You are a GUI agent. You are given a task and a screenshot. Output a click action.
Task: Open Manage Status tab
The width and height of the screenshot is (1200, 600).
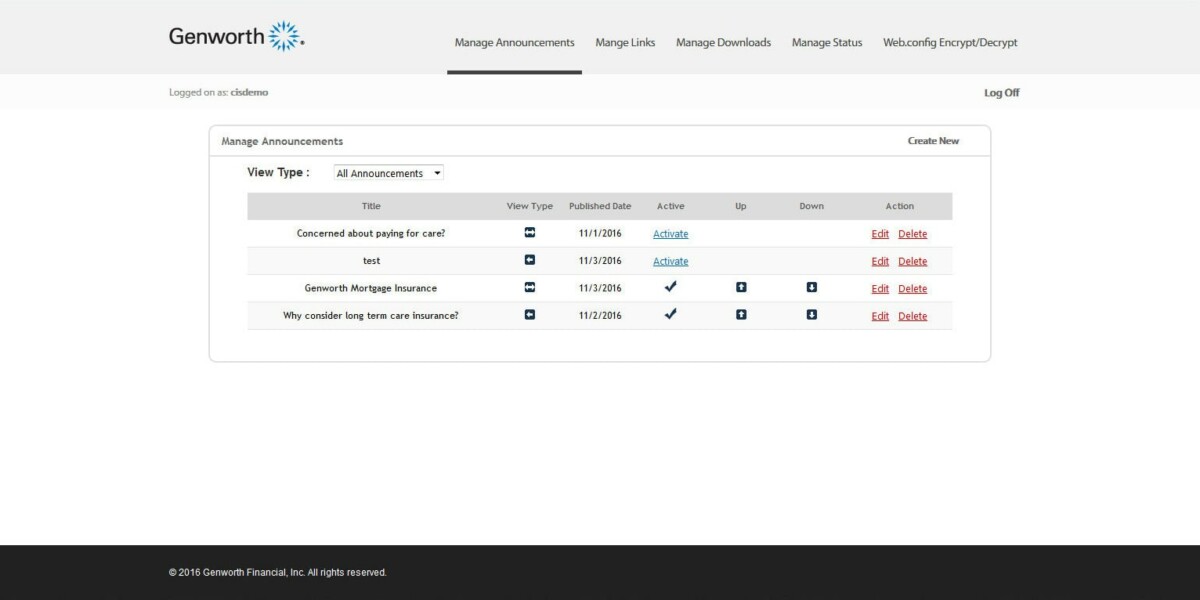[827, 43]
